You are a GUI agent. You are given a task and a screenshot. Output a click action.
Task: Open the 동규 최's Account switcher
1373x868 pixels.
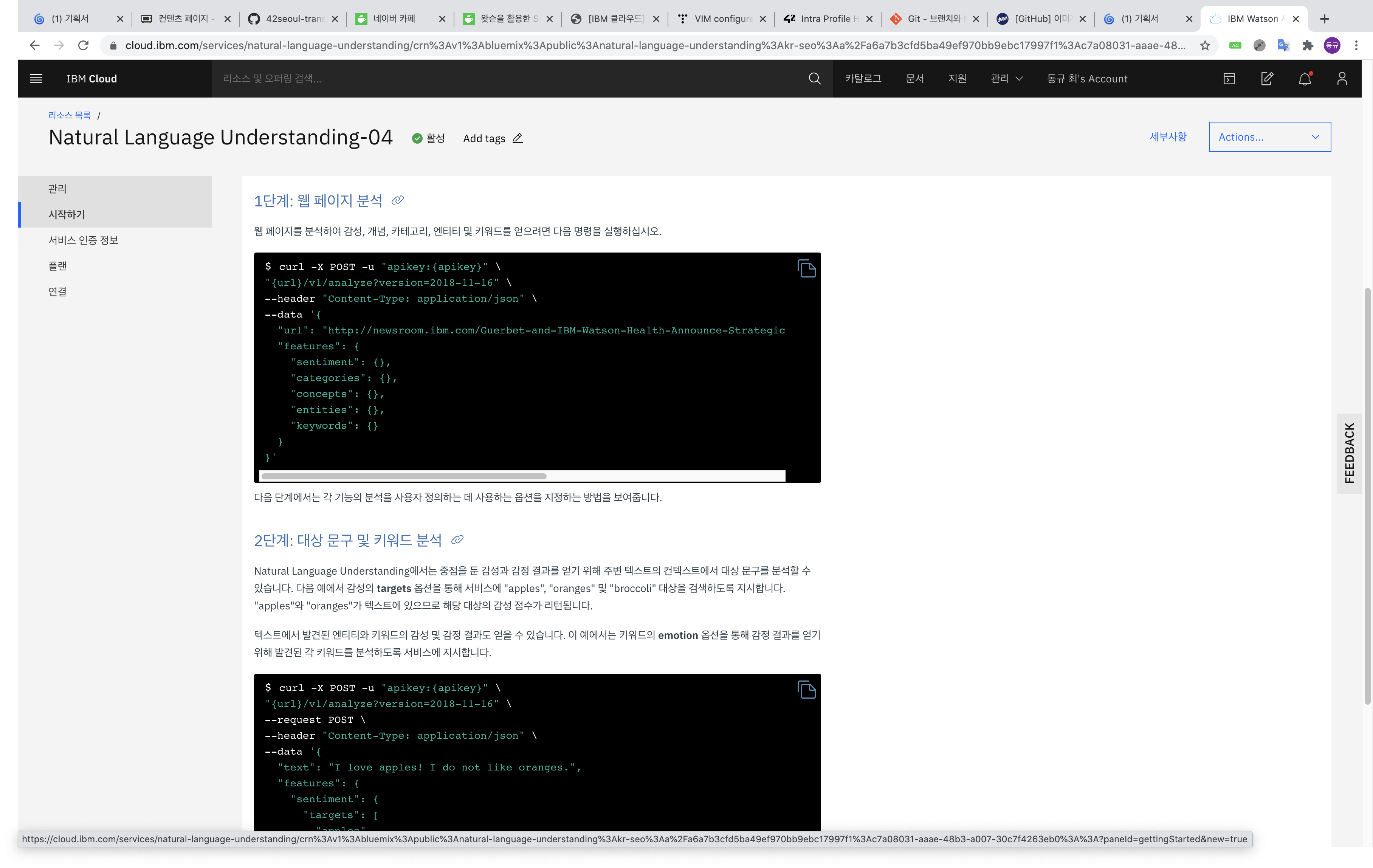[x=1087, y=79]
